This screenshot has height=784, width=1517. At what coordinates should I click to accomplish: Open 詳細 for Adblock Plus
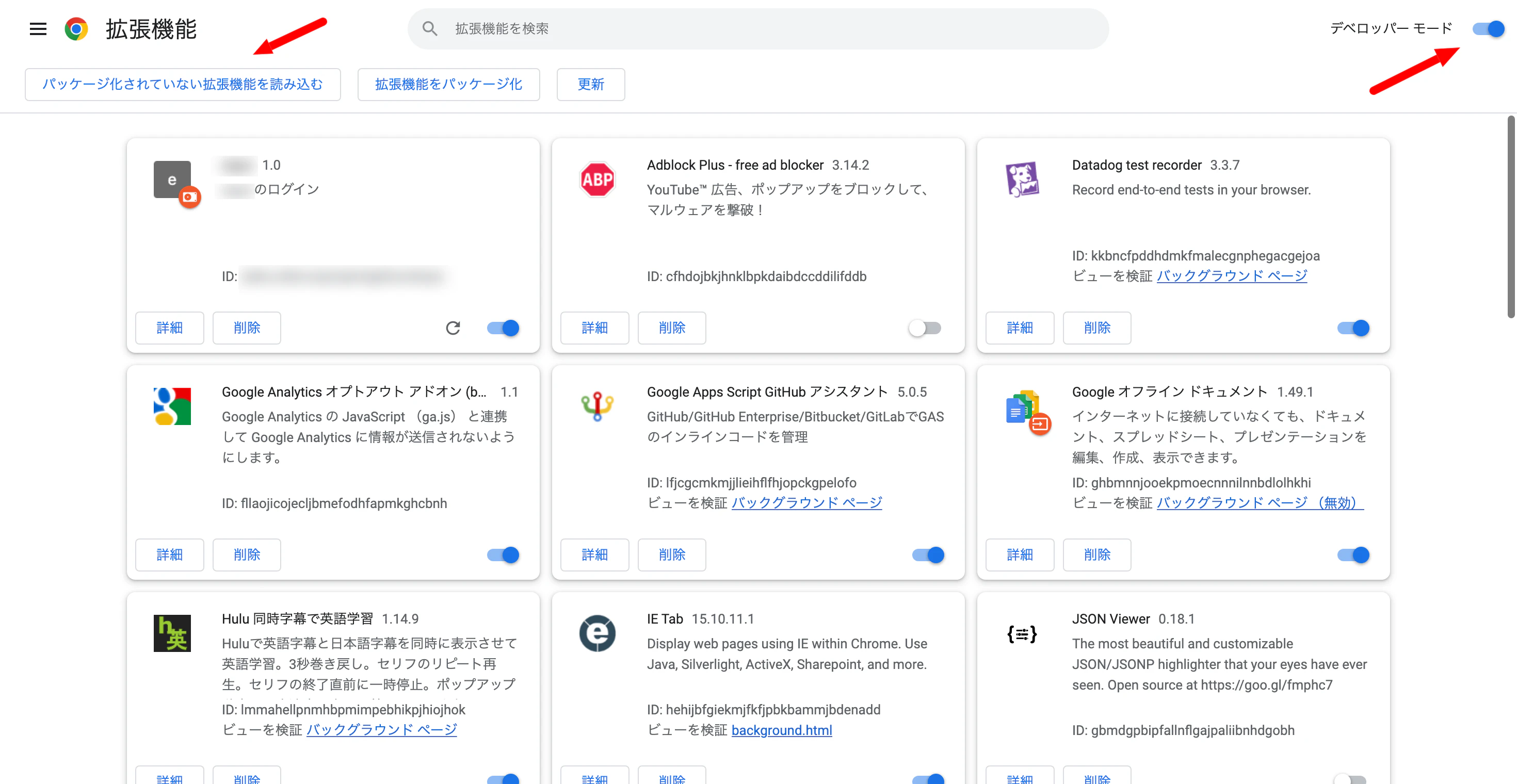595,328
